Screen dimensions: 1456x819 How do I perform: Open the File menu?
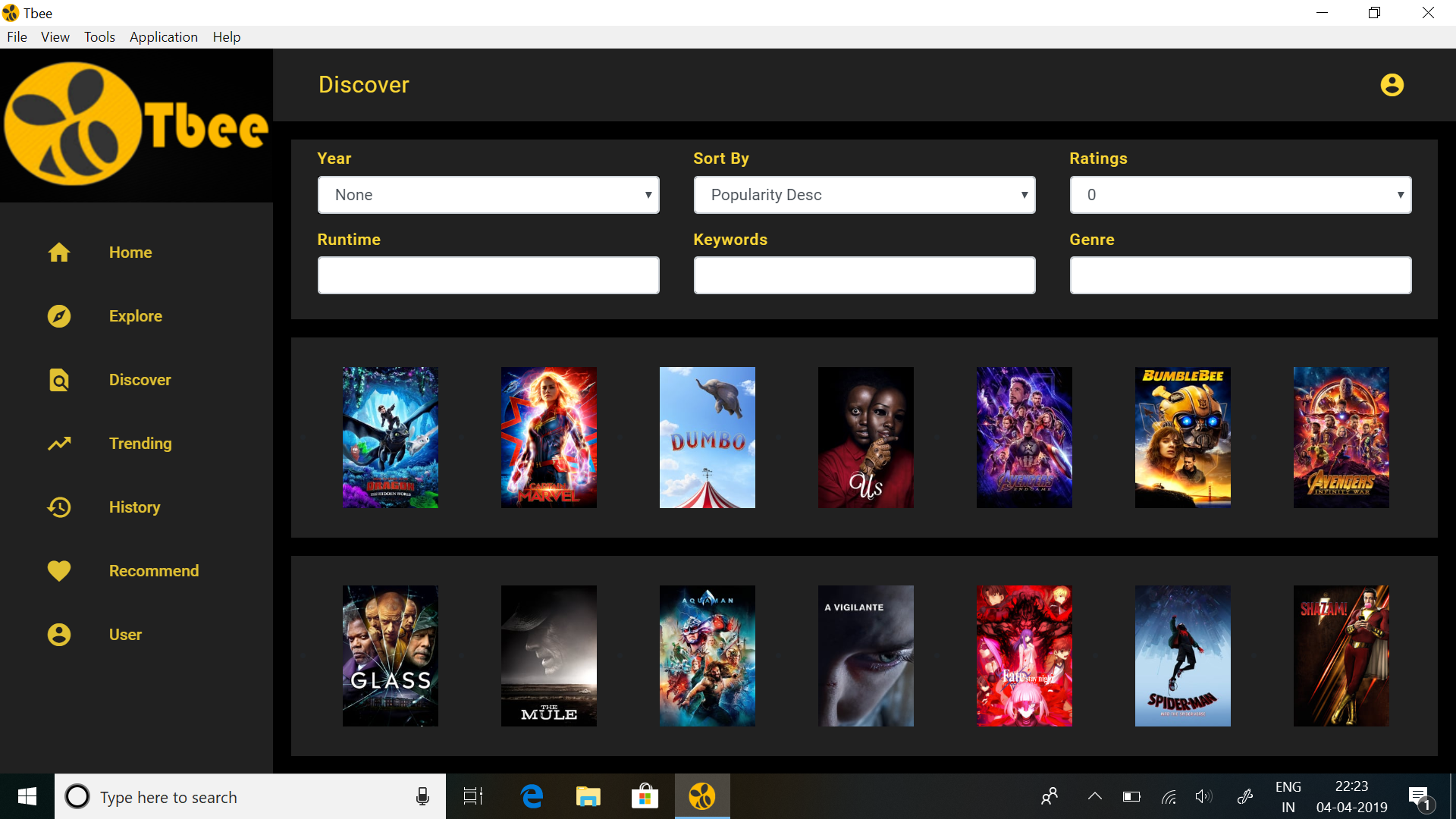pos(17,36)
